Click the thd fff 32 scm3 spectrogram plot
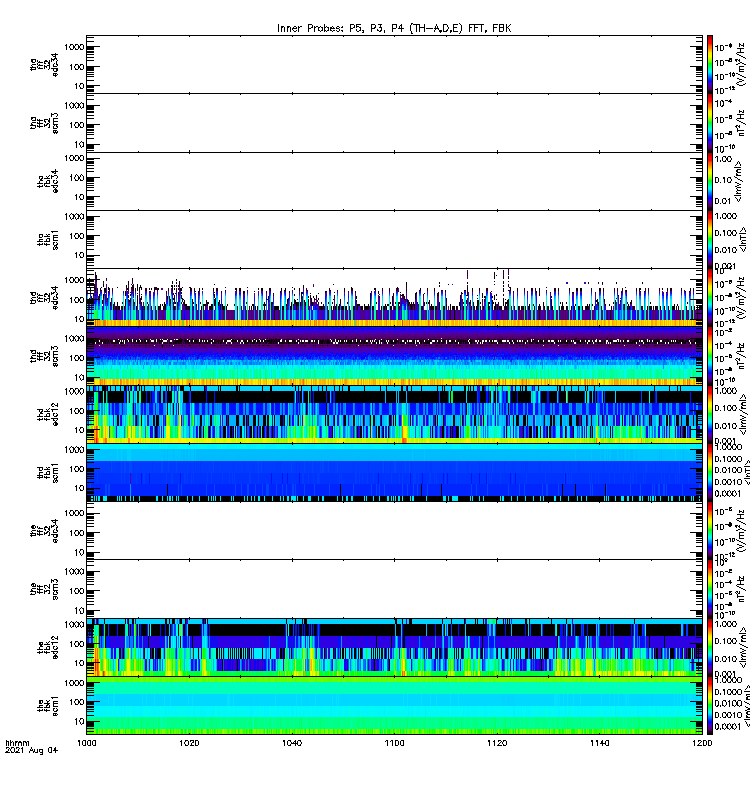Viewport: 750px width, 800px height. (394, 356)
